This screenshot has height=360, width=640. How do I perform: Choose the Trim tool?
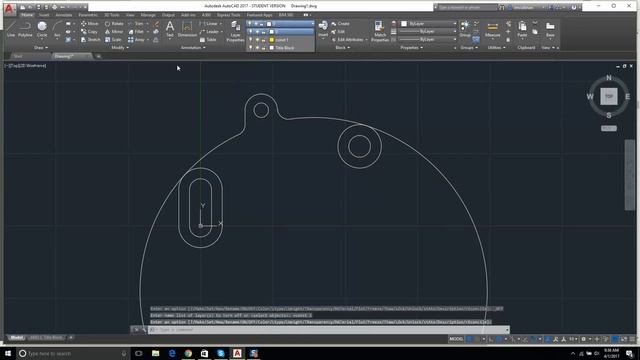(136, 24)
